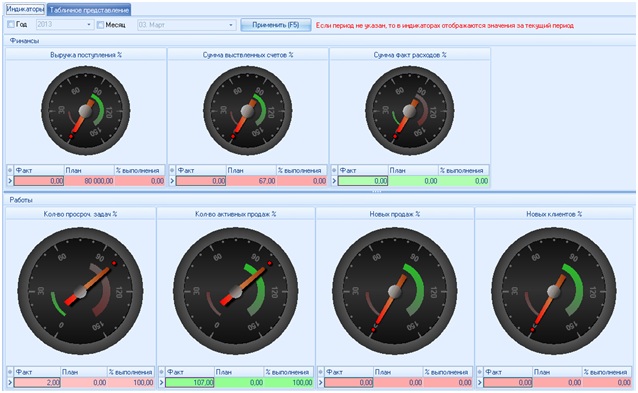Click % выполнения value under Кол-во активных продаж
Image resolution: width=638 pixels, height=393 pixels.
click(289, 382)
